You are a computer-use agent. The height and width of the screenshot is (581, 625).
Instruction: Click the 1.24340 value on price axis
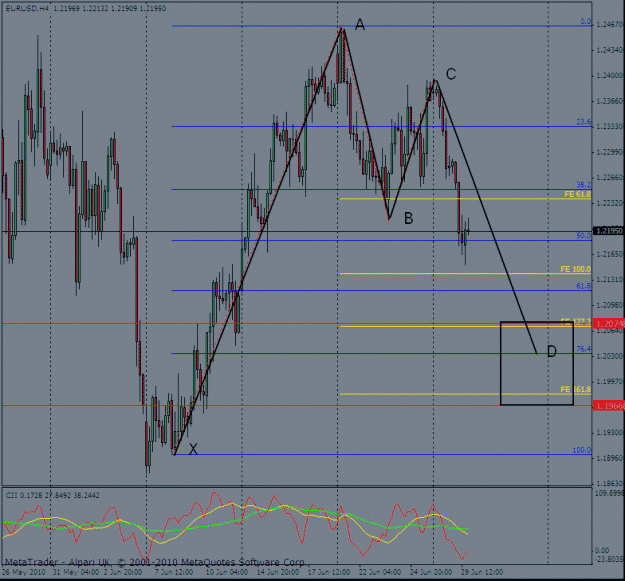[x=609, y=50]
